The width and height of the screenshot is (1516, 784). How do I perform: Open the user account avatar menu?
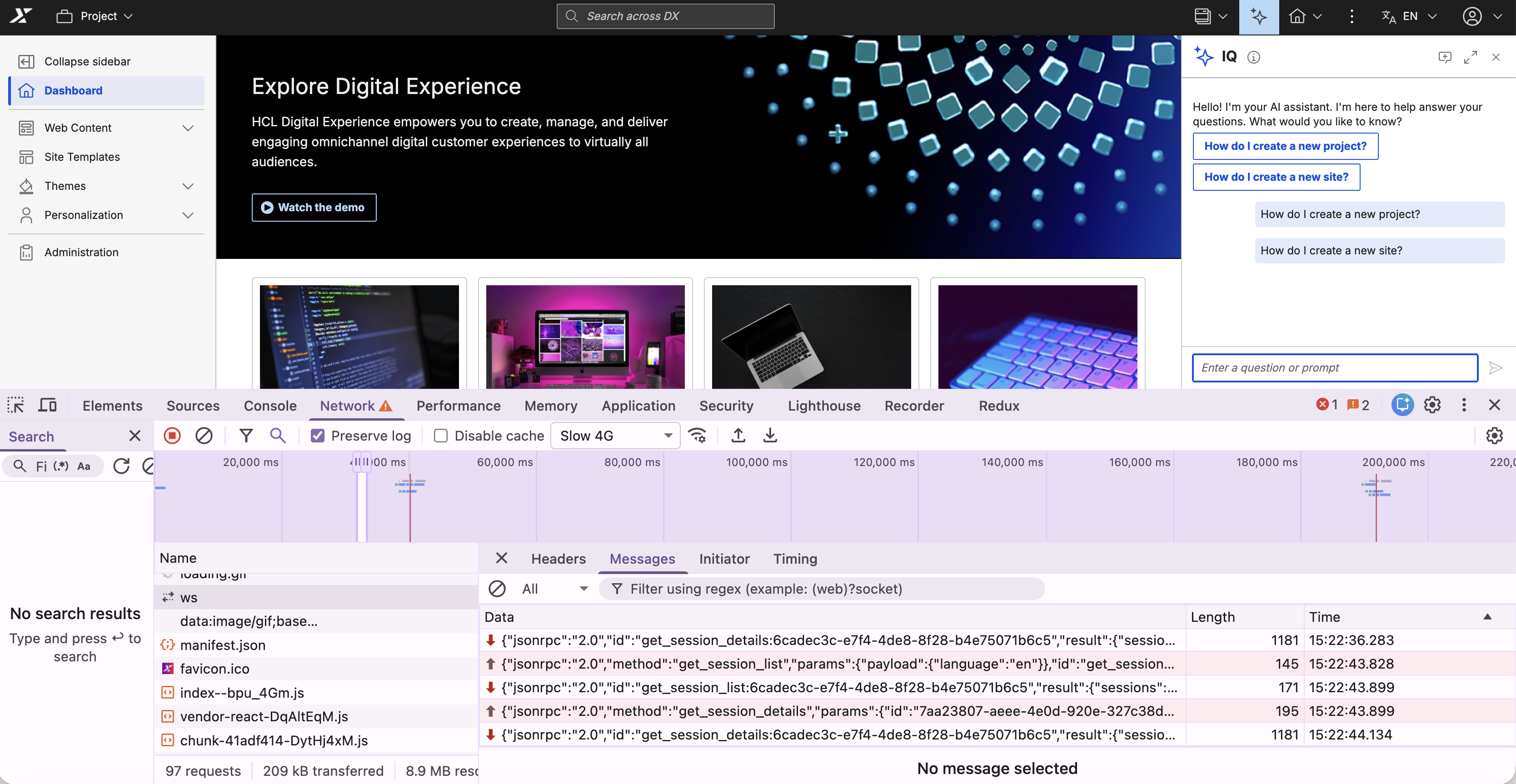(x=1481, y=16)
